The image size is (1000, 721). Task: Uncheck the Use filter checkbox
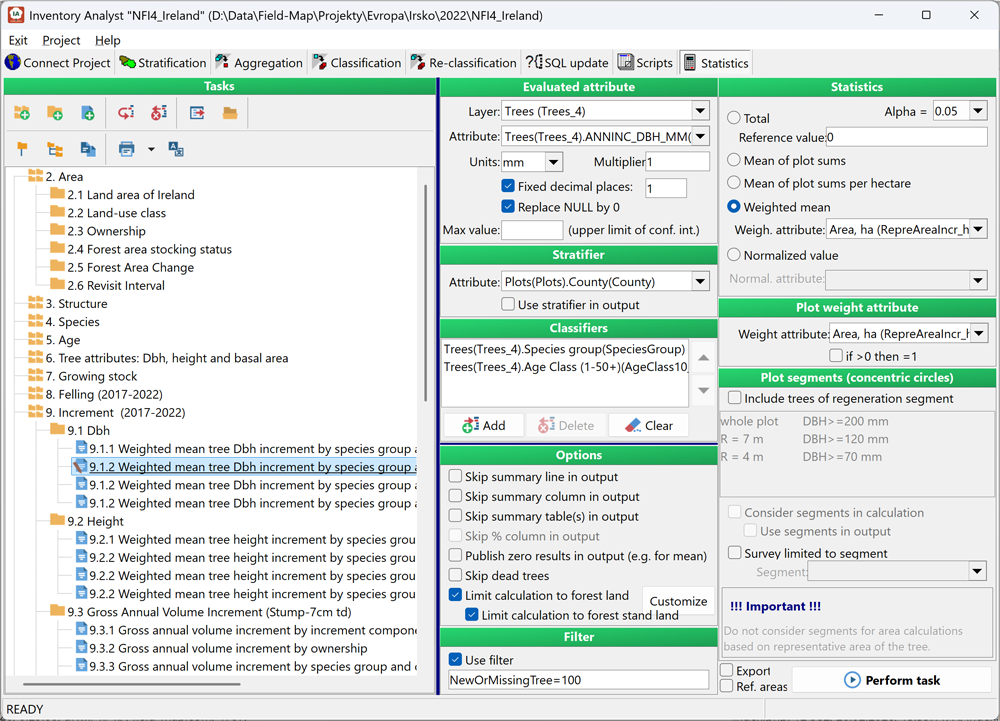(x=456, y=660)
